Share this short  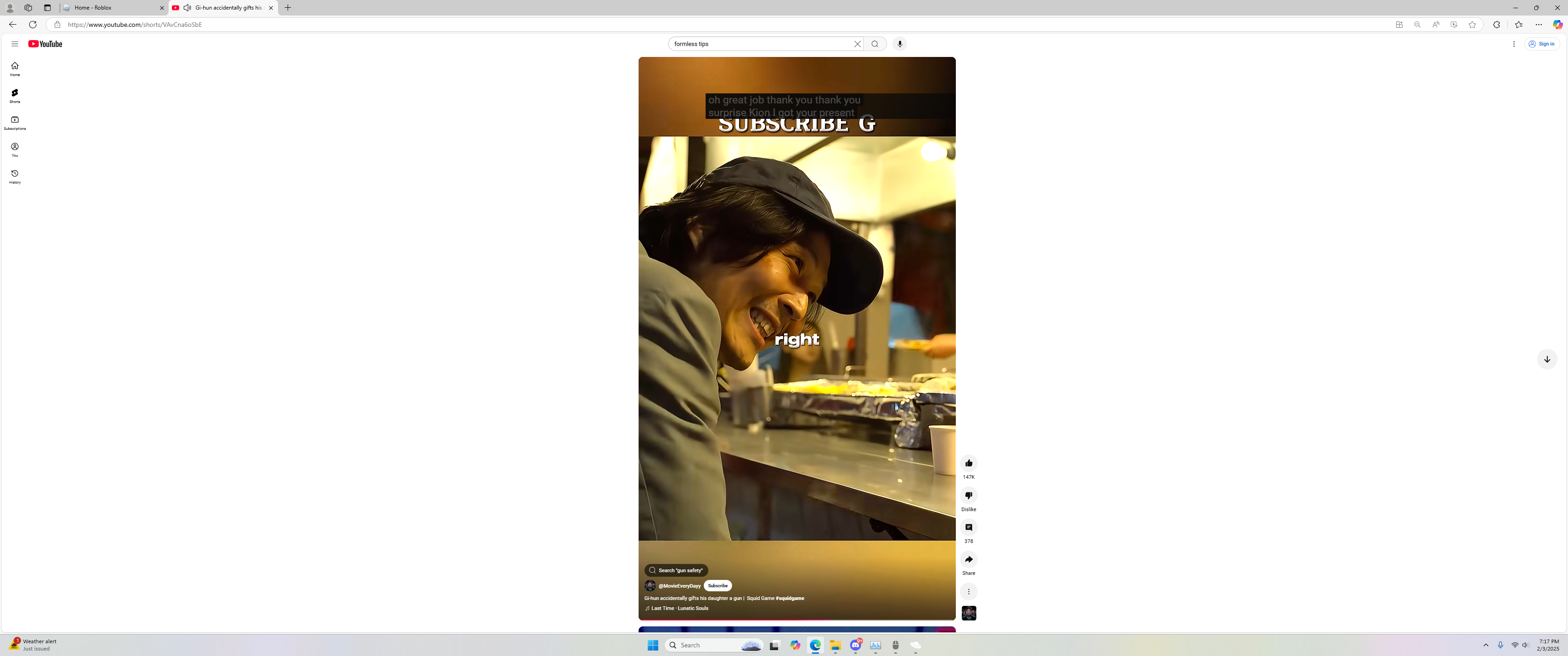969,559
